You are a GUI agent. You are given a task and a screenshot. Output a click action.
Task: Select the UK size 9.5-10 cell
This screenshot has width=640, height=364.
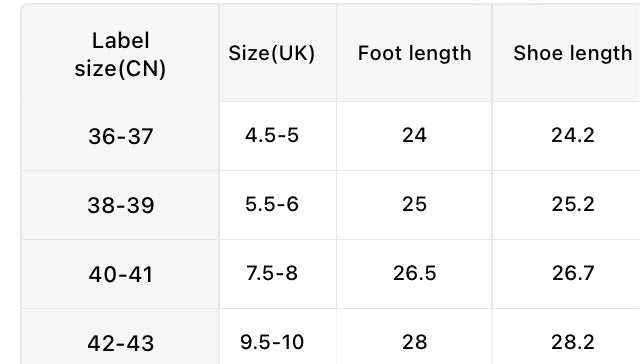point(278,337)
